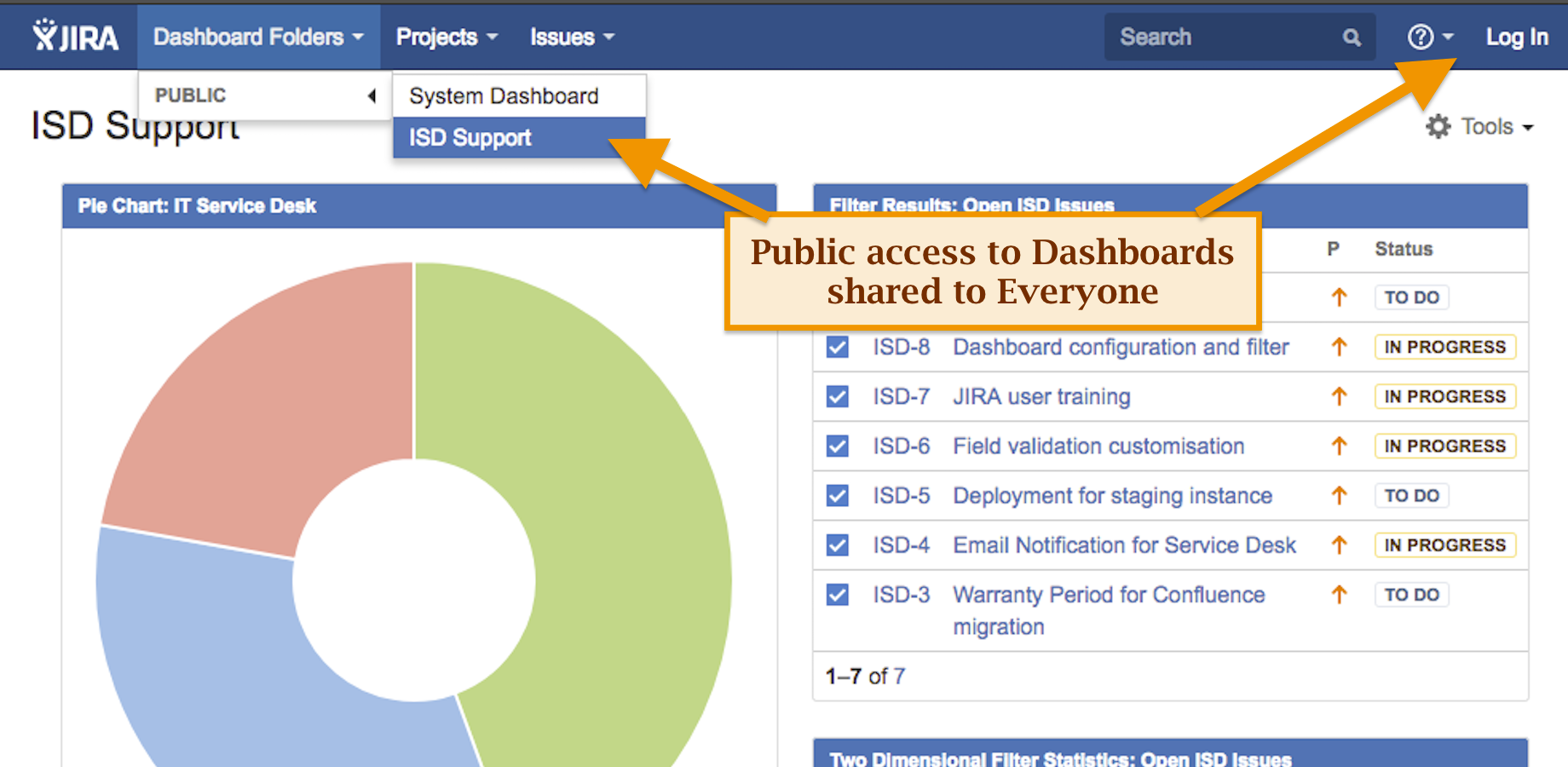
Task: Toggle the checkbox icon for ISD-8
Action: 838,347
